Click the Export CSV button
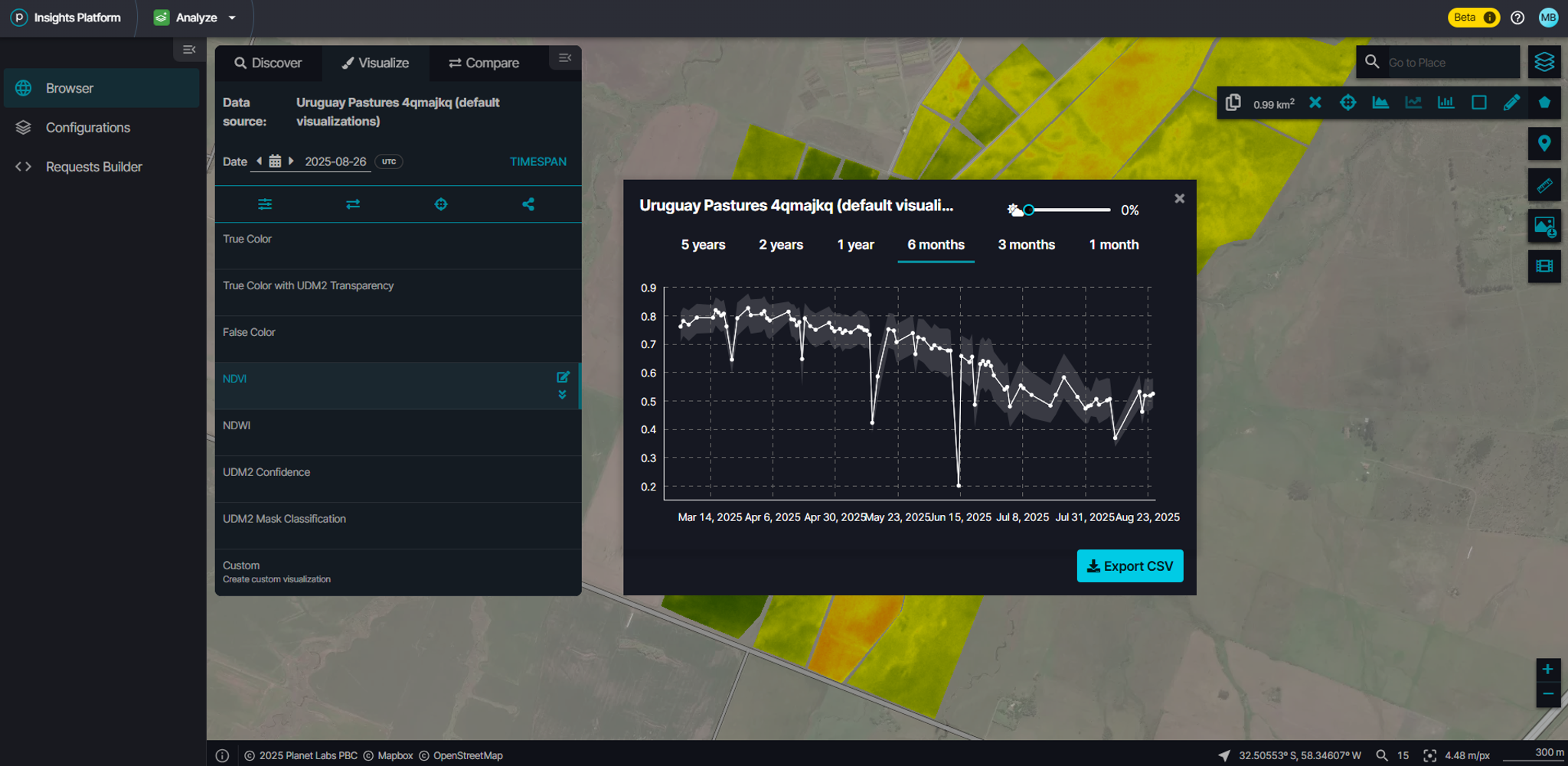Image resolution: width=1568 pixels, height=766 pixels. pos(1130,566)
